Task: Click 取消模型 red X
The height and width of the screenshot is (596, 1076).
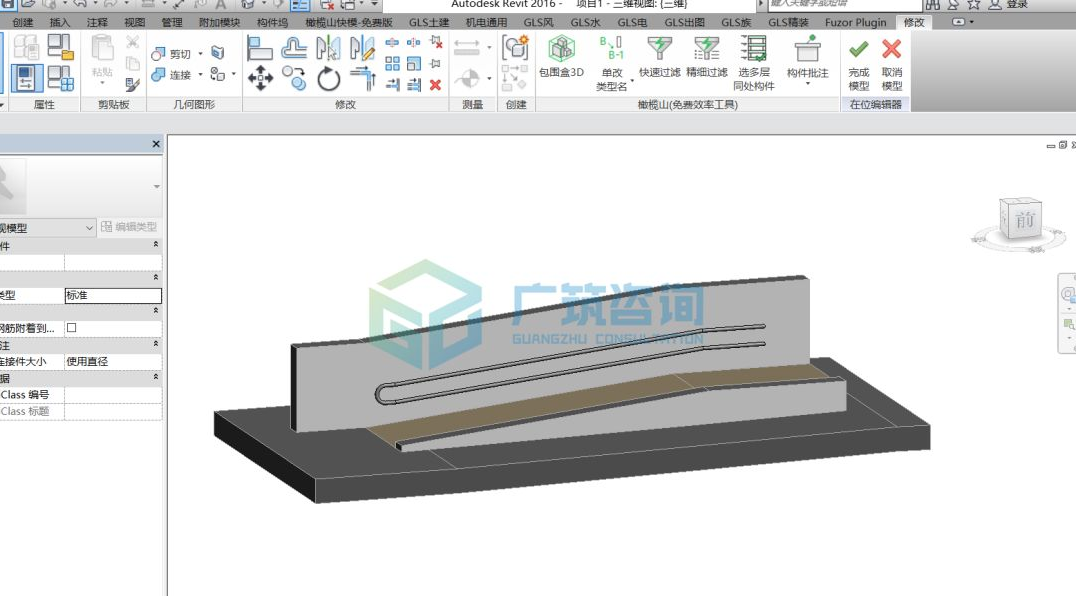Action: pyautogui.click(x=891, y=64)
